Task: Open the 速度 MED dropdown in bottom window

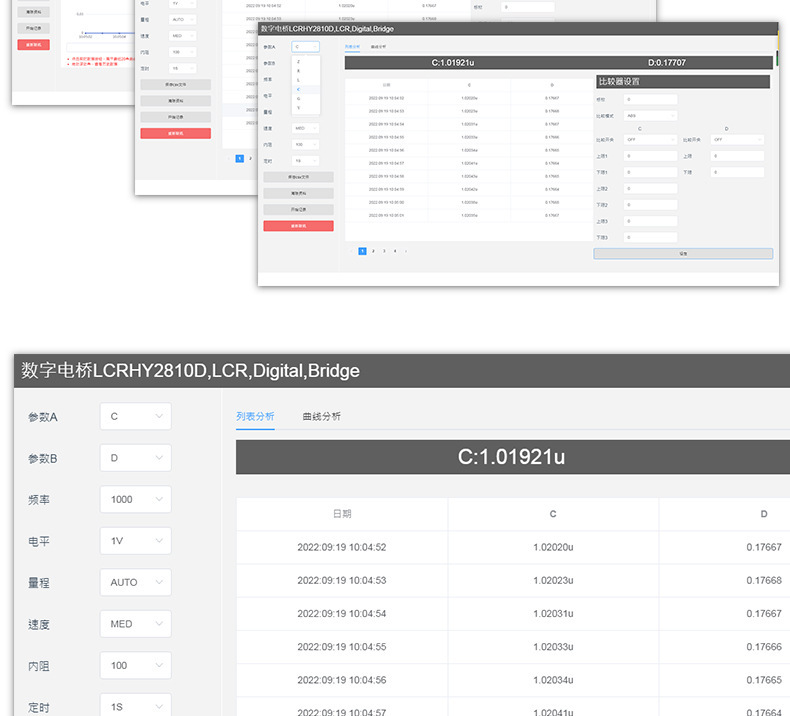Action: (x=136, y=624)
